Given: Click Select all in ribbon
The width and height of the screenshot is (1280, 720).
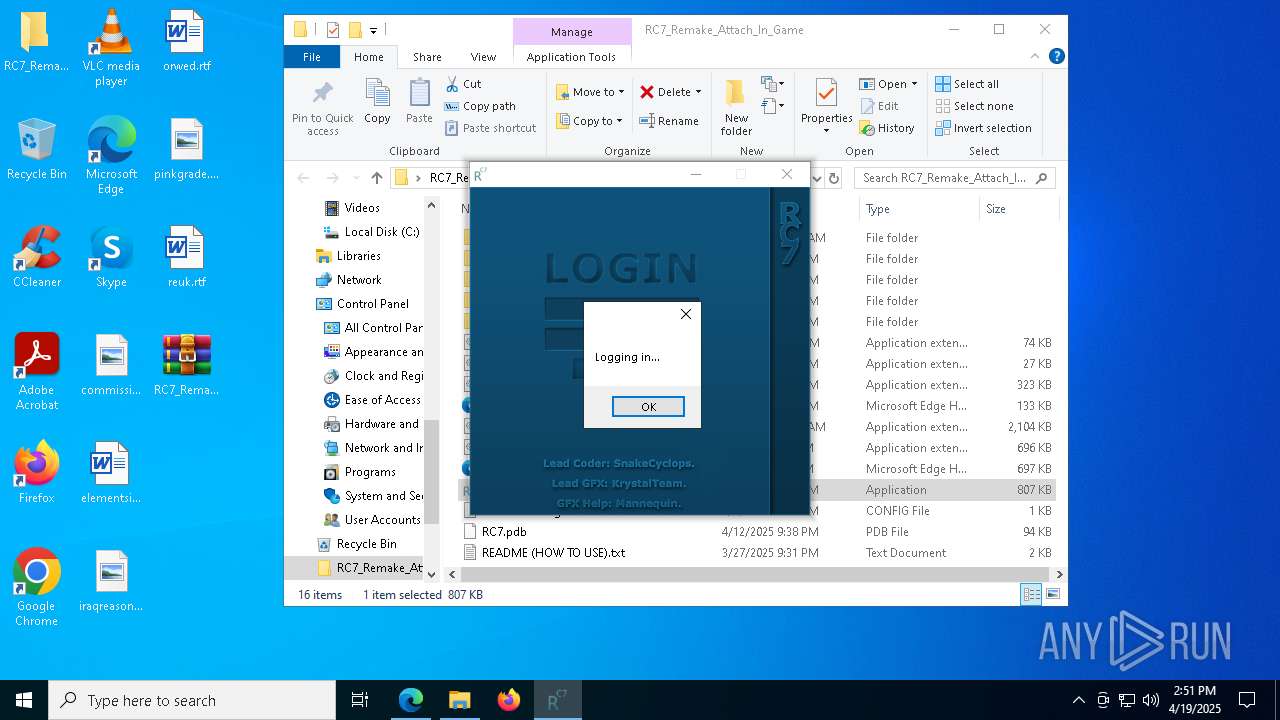Looking at the screenshot, I should [967, 84].
